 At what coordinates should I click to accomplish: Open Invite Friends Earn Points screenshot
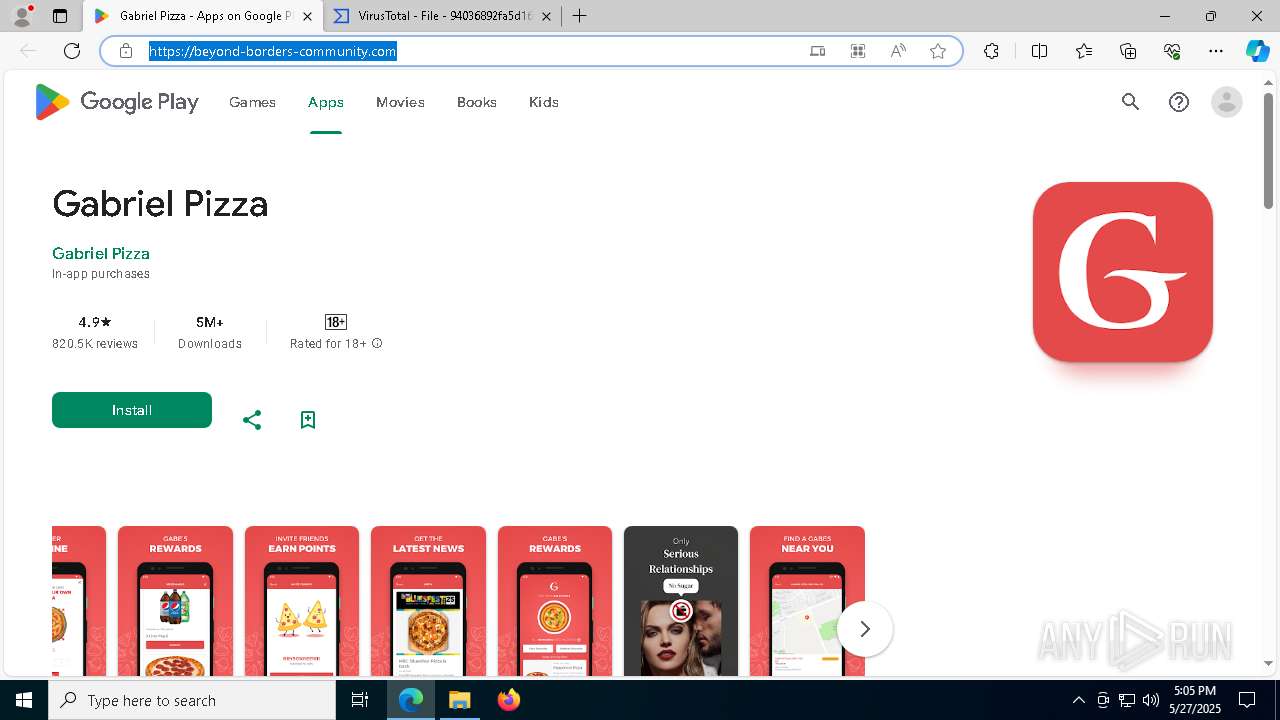[302, 601]
